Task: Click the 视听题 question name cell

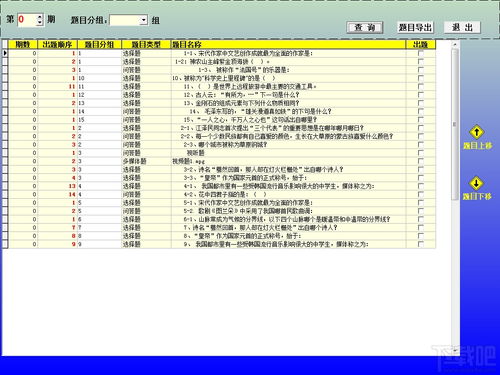Action: pyautogui.click(x=288, y=153)
